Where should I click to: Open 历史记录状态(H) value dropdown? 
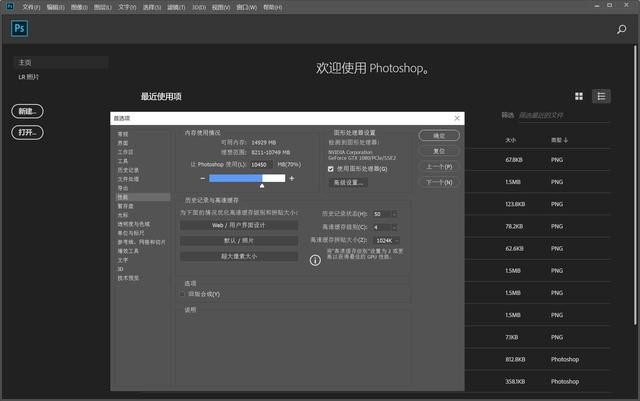394,214
